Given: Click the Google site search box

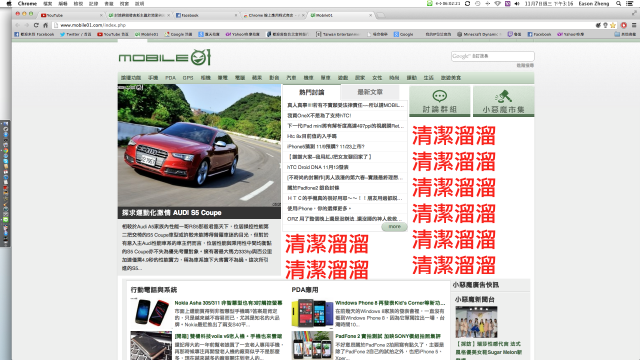Looking at the screenshot, I should point(493,56).
